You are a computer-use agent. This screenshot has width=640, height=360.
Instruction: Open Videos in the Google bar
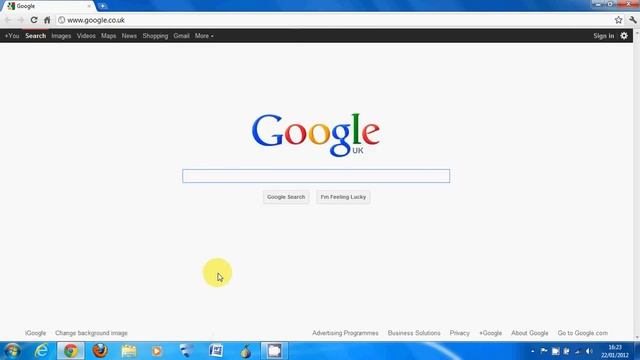[86, 36]
